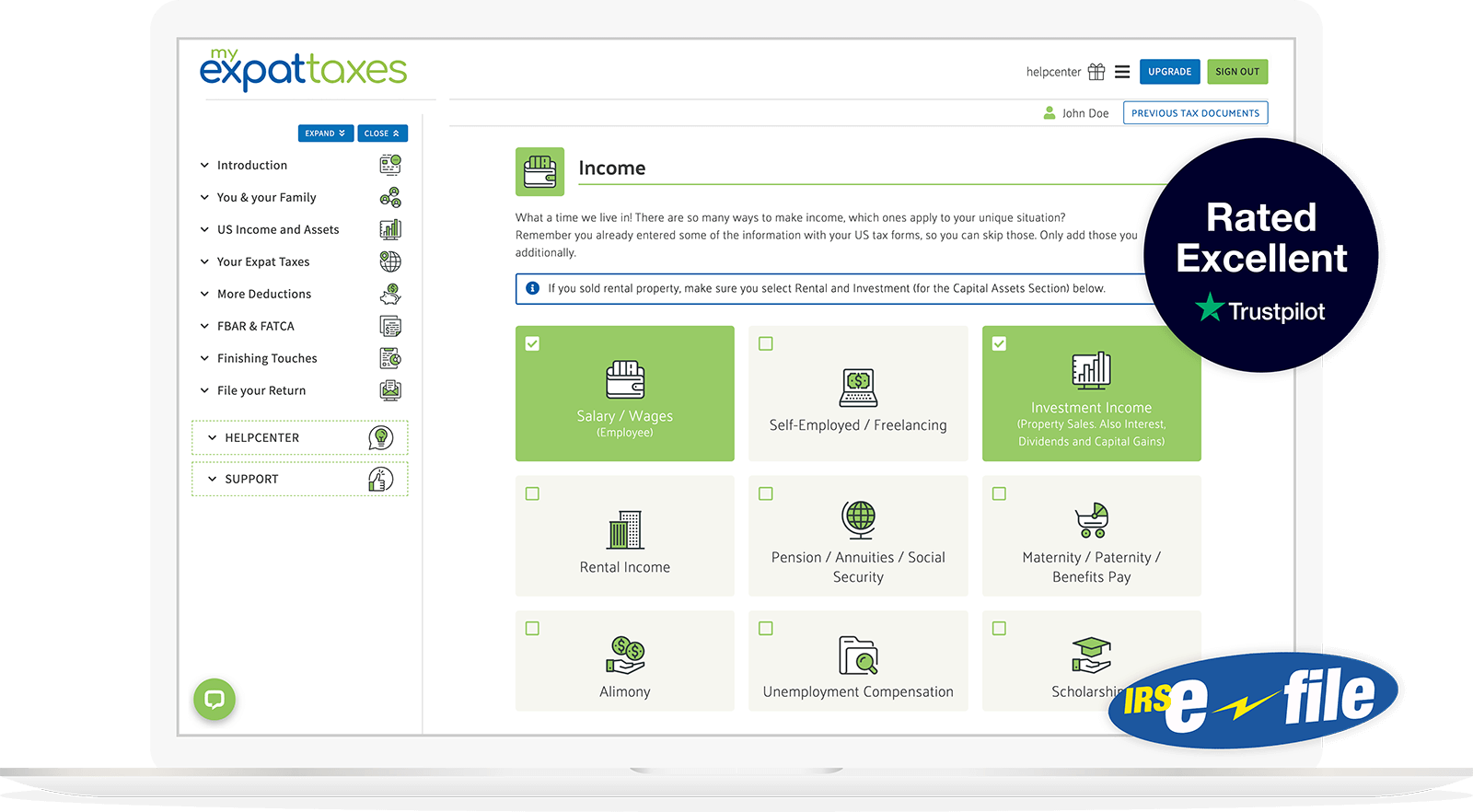The image size is (1473, 812).
Task: Select FBAR & FATCA in sidebar
Action: [256, 327]
